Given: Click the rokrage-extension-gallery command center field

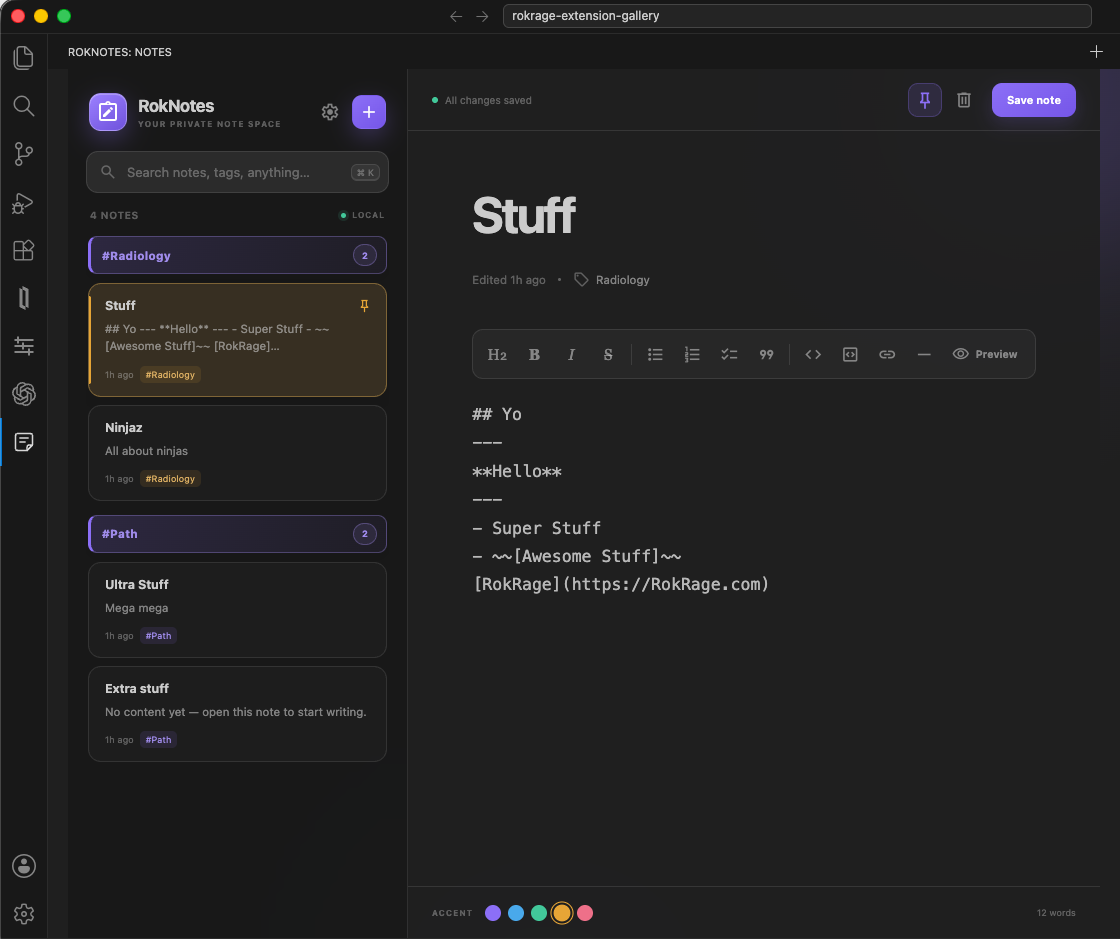Looking at the screenshot, I should (796, 16).
